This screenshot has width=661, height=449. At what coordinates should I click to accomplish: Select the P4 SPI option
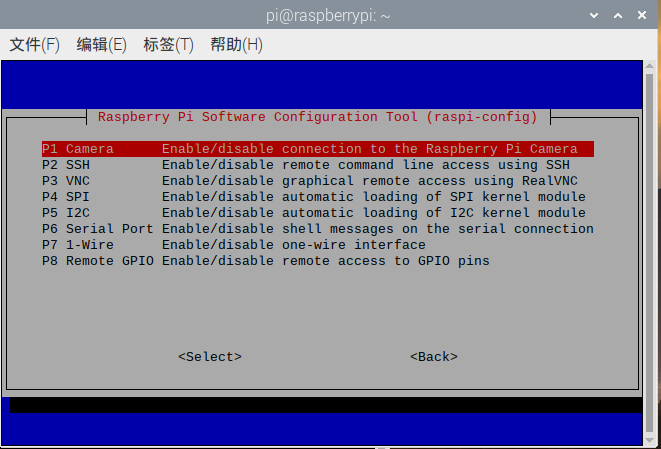pos(318,197)
